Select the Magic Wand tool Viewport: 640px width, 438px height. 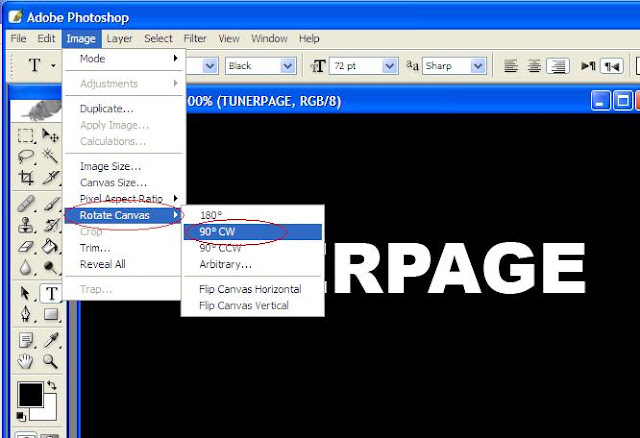click(x=51, y=156)
